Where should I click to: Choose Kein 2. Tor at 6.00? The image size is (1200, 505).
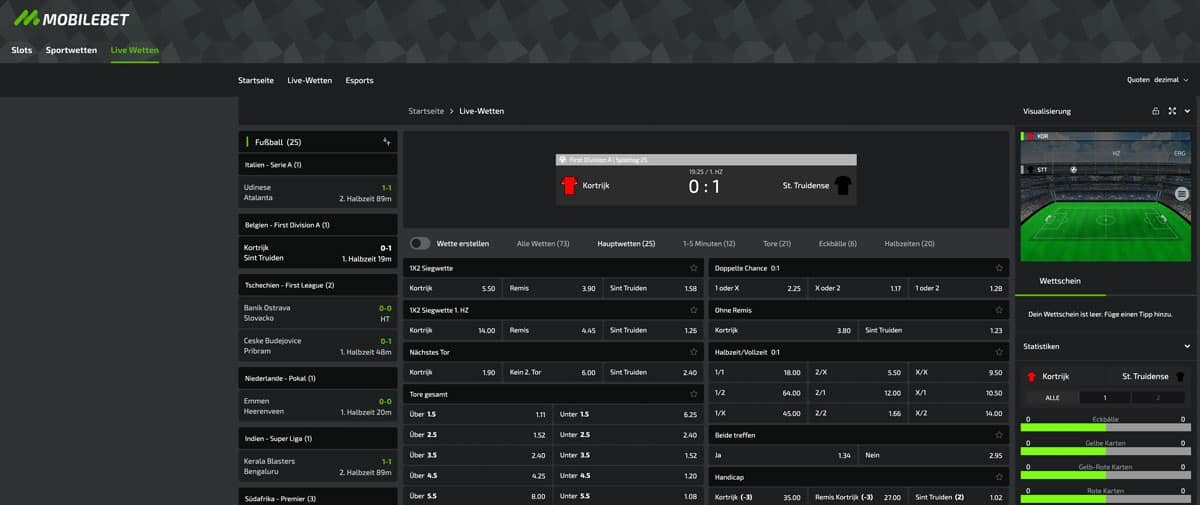552,372
